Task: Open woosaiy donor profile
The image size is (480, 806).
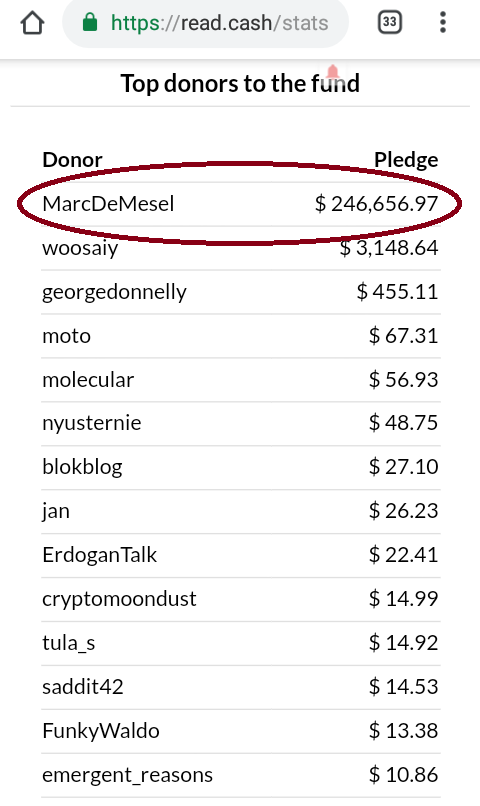Action: tap(80, 248)
